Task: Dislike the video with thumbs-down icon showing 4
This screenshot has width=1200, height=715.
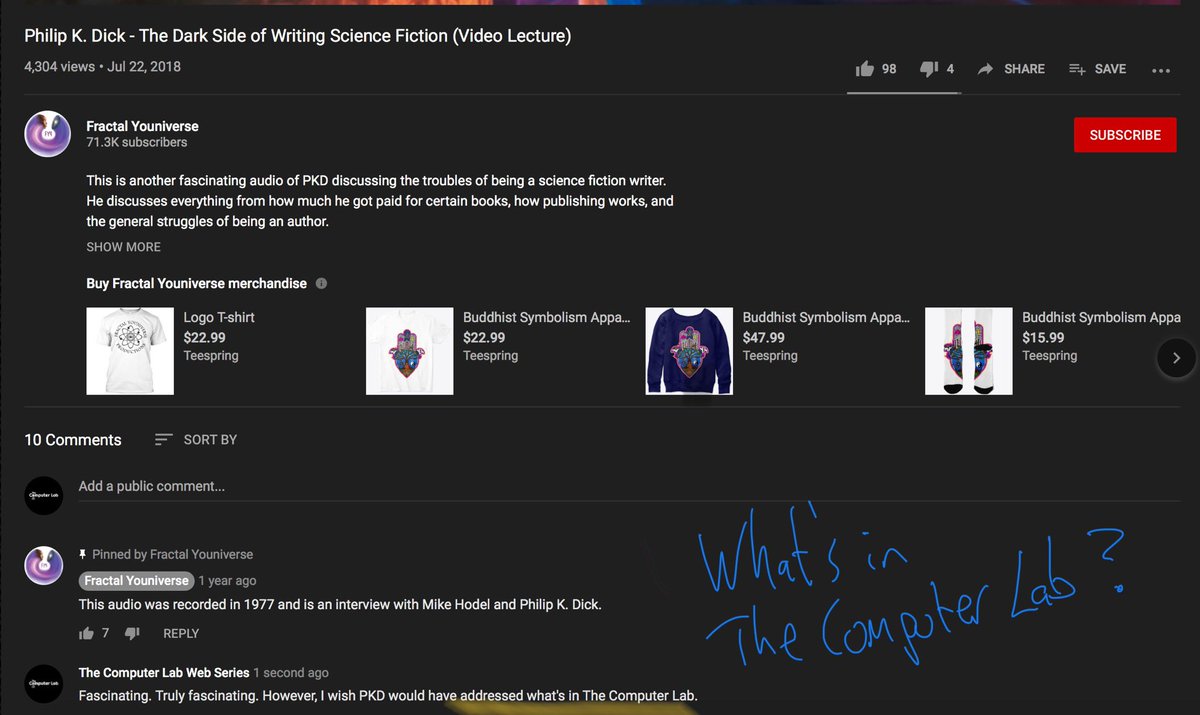Action: click(x=928, y=69)
